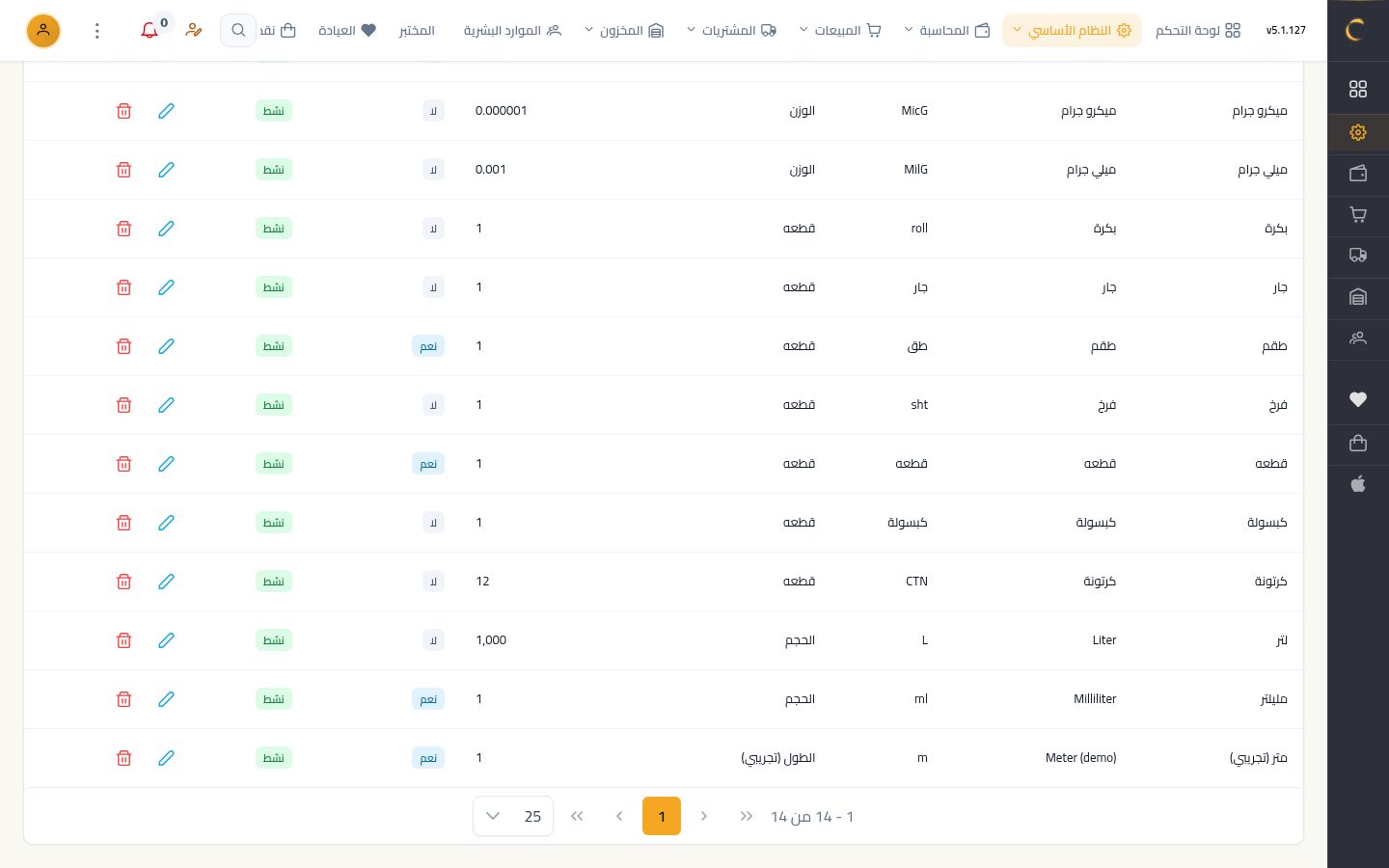Open the sidebar settings gear icon
Screen dimensions: 1389x868
pos(1358,132)
